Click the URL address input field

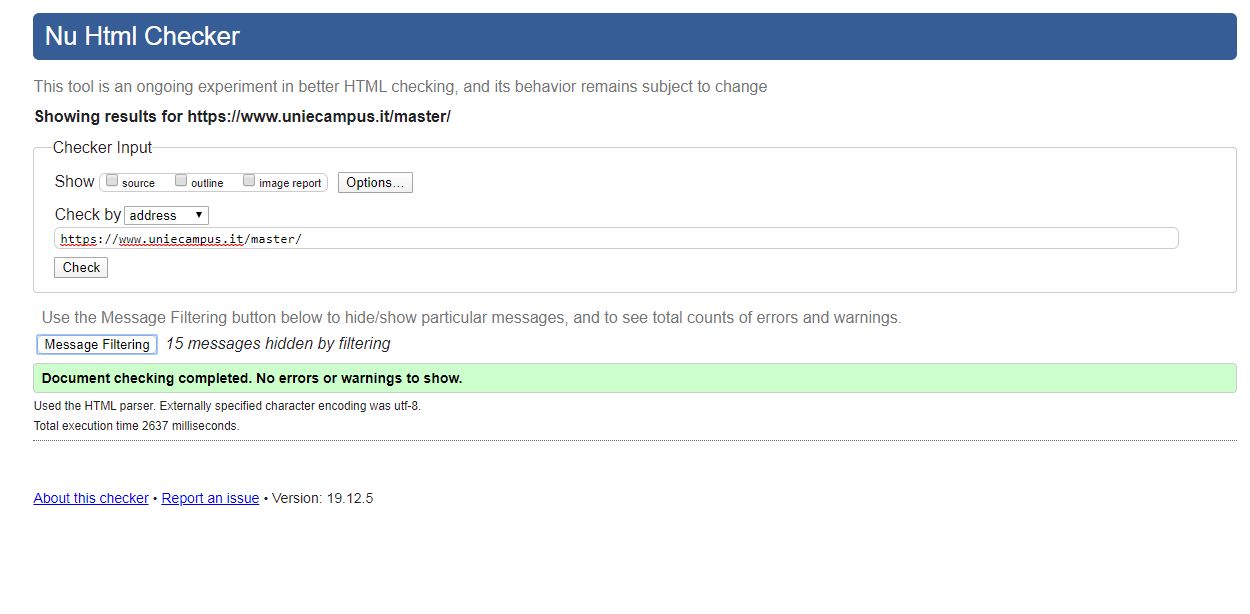(616, 239)
